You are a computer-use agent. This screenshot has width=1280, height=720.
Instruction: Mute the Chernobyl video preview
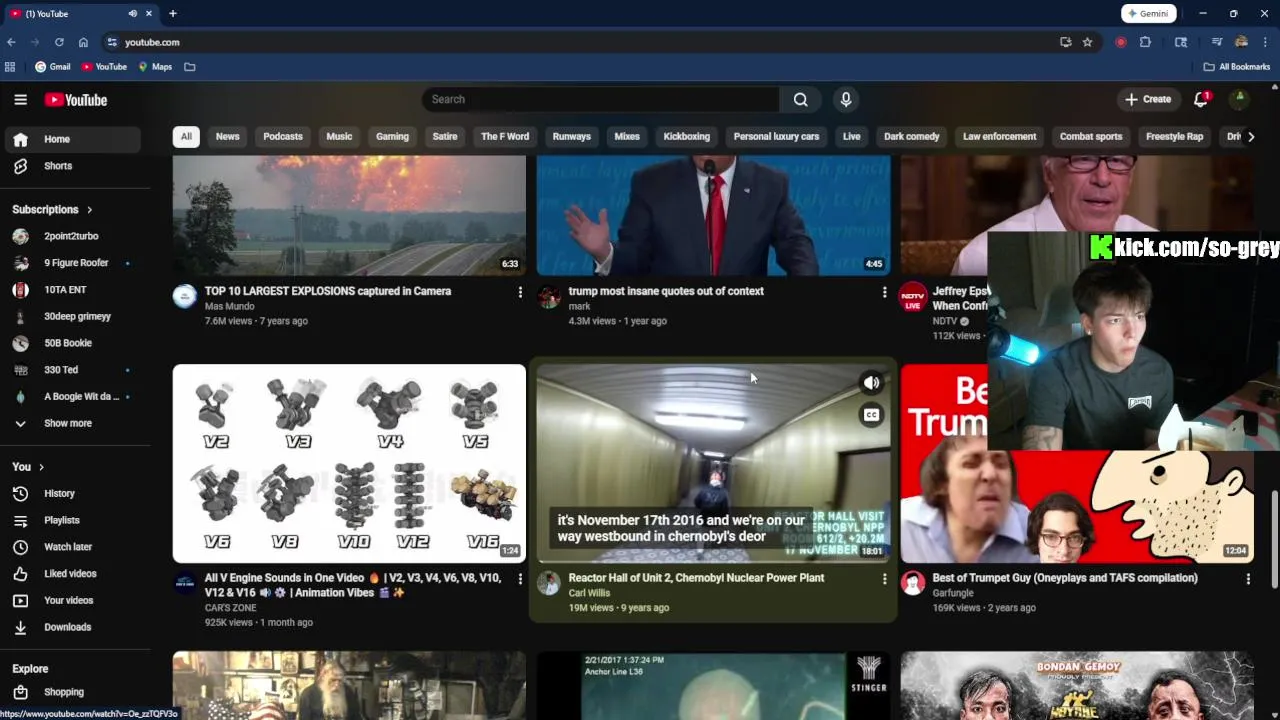[x=872, y=383]
